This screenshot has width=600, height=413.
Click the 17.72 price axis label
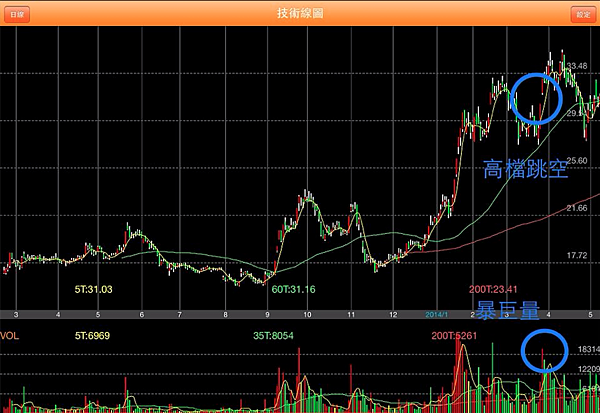point(577,255)
